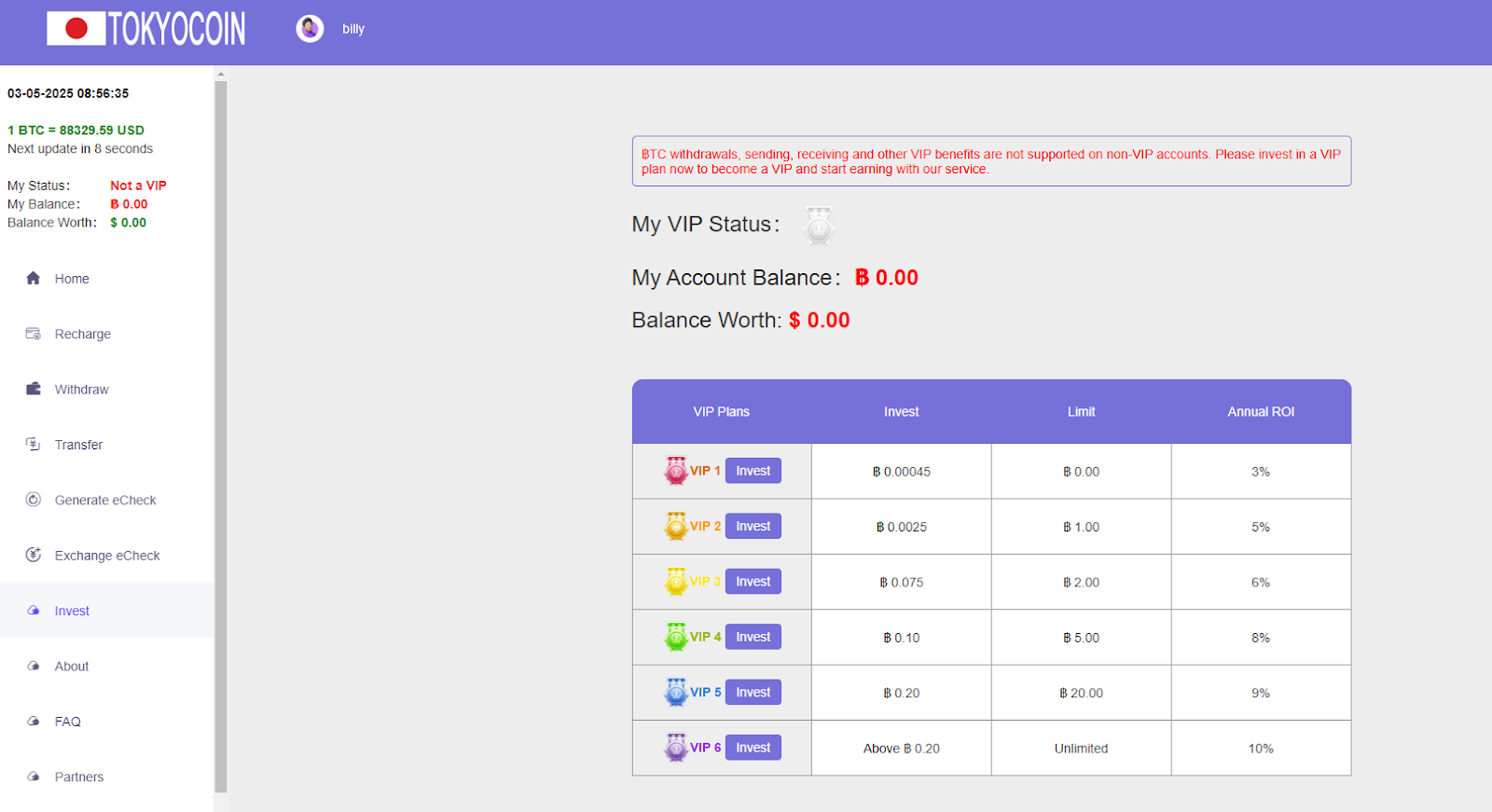The width and height of the screenshot is (1492, 812).
Task: Click the main Balance Worth $ 0.00 value
Action: [x=820, y=321]
